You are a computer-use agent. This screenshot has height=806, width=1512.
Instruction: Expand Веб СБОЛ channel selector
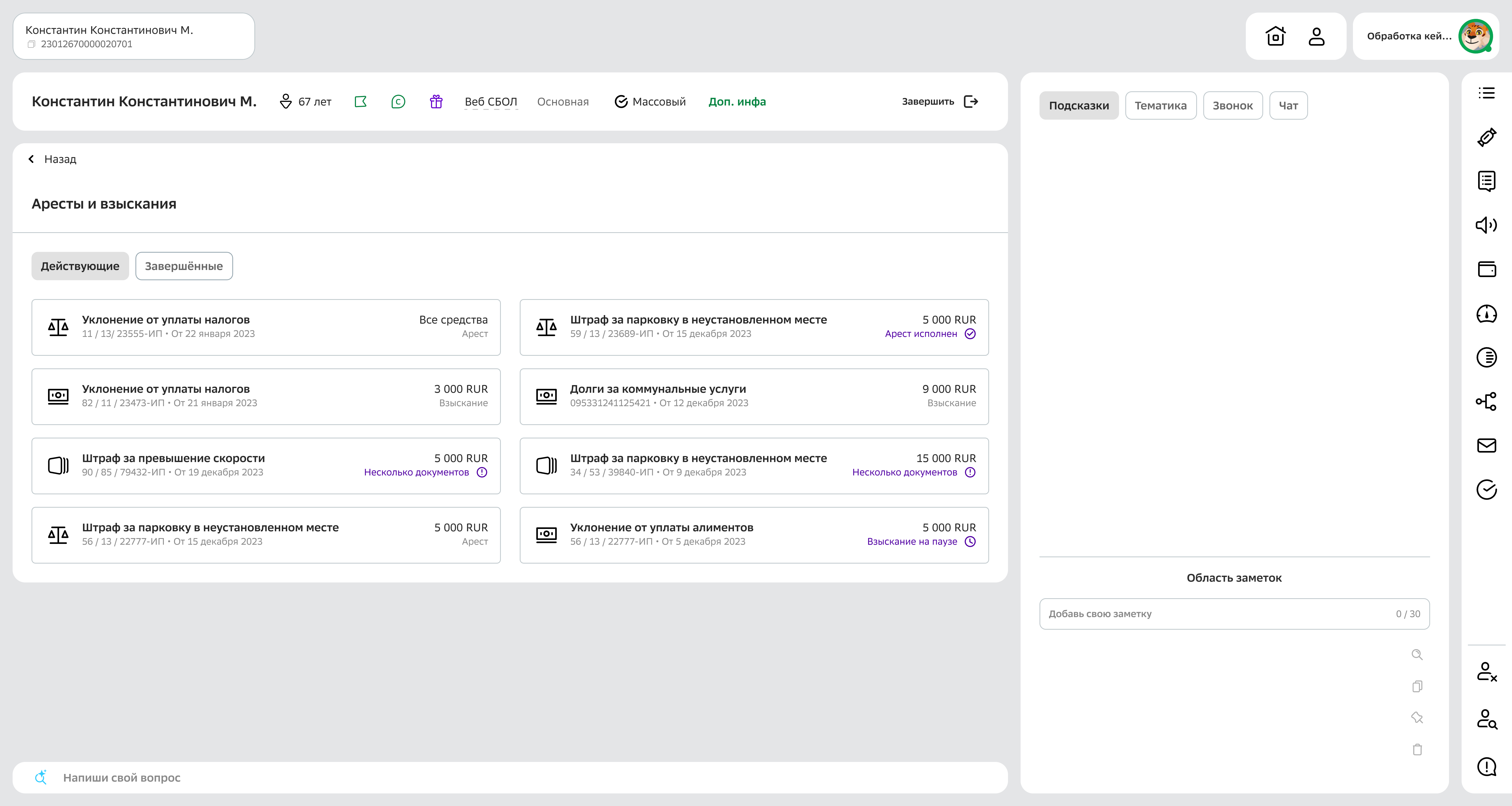[491, 102]
